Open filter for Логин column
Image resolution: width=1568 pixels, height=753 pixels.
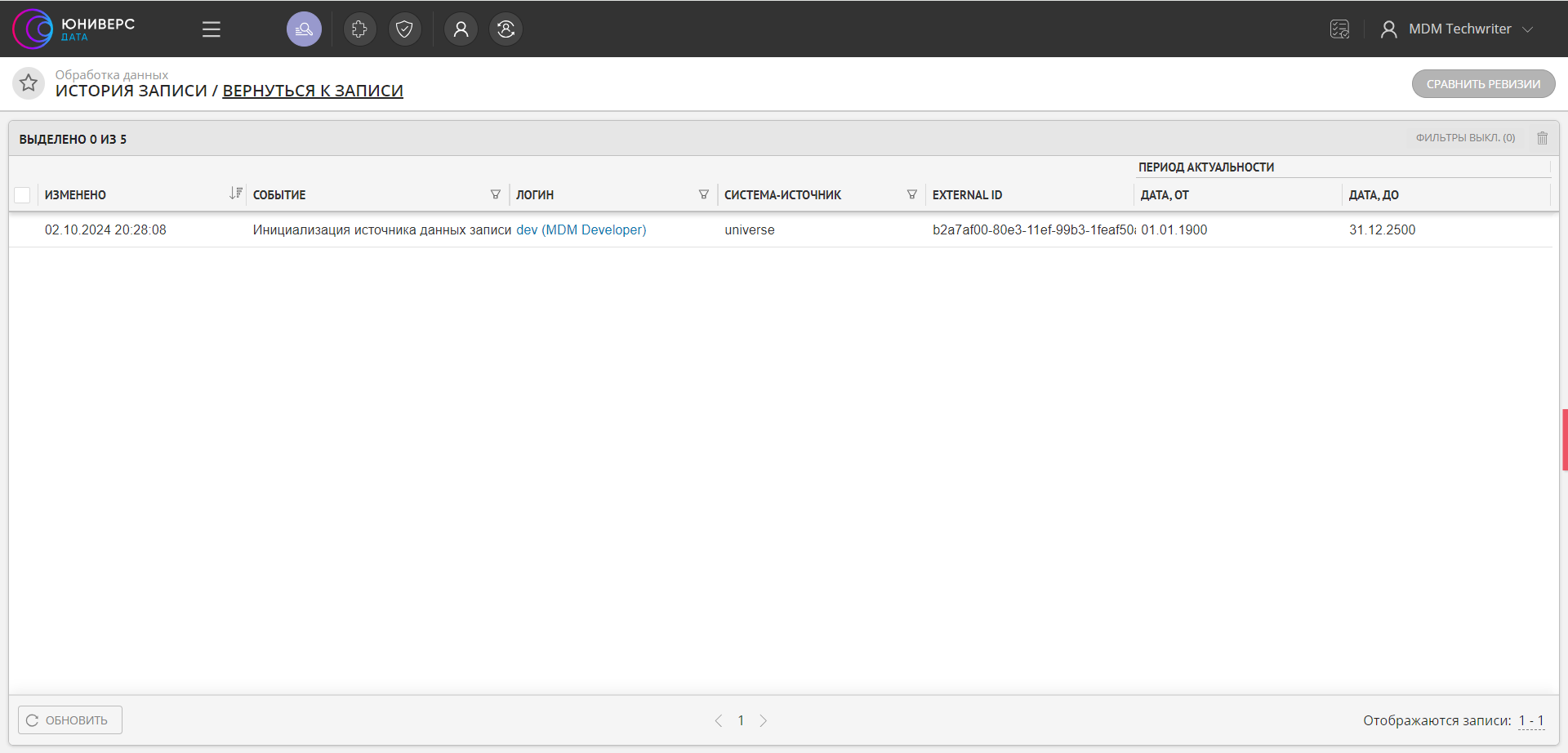coord(703,194)
